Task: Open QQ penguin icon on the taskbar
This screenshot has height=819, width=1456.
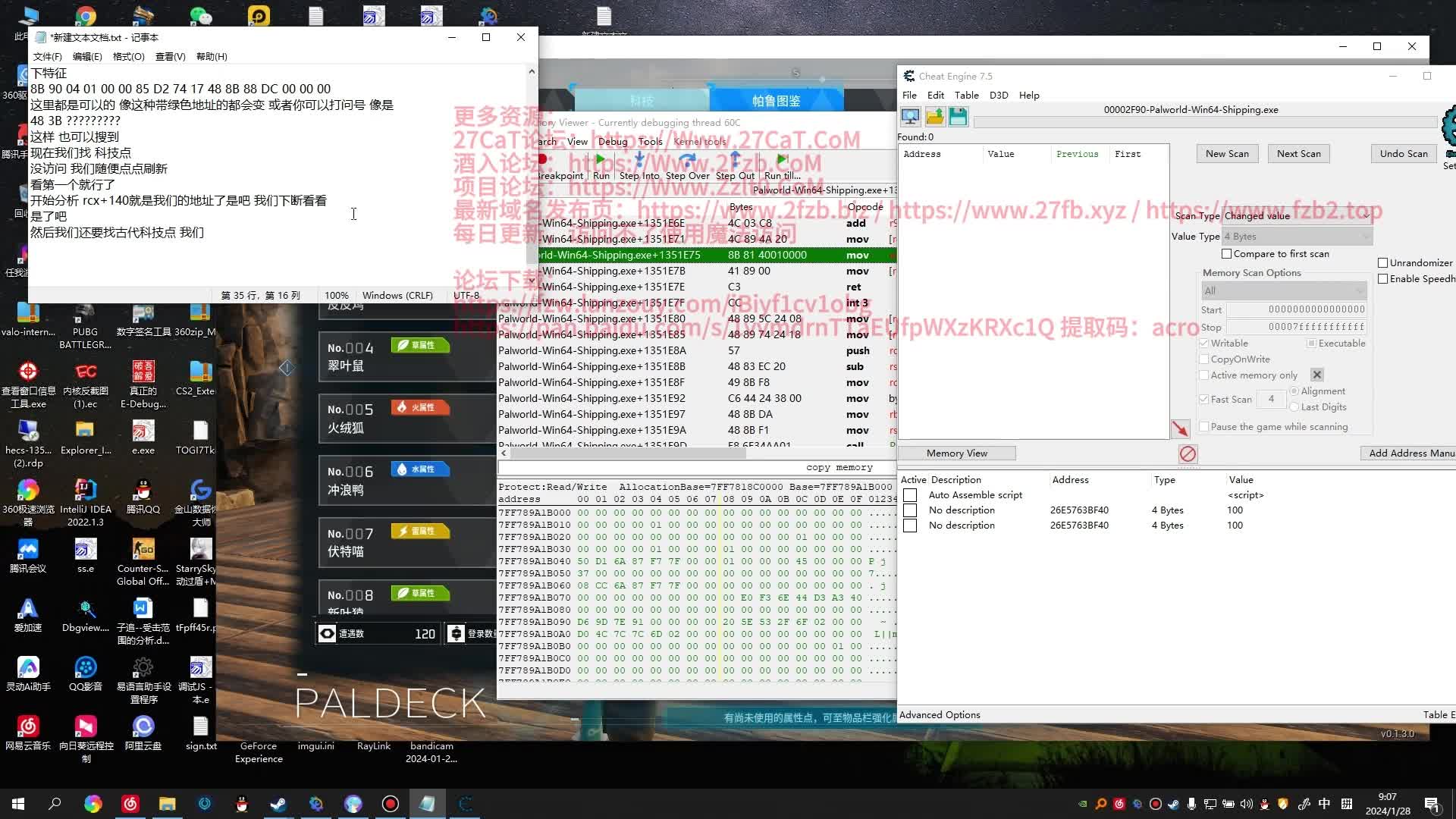Action: pos(241,804)
